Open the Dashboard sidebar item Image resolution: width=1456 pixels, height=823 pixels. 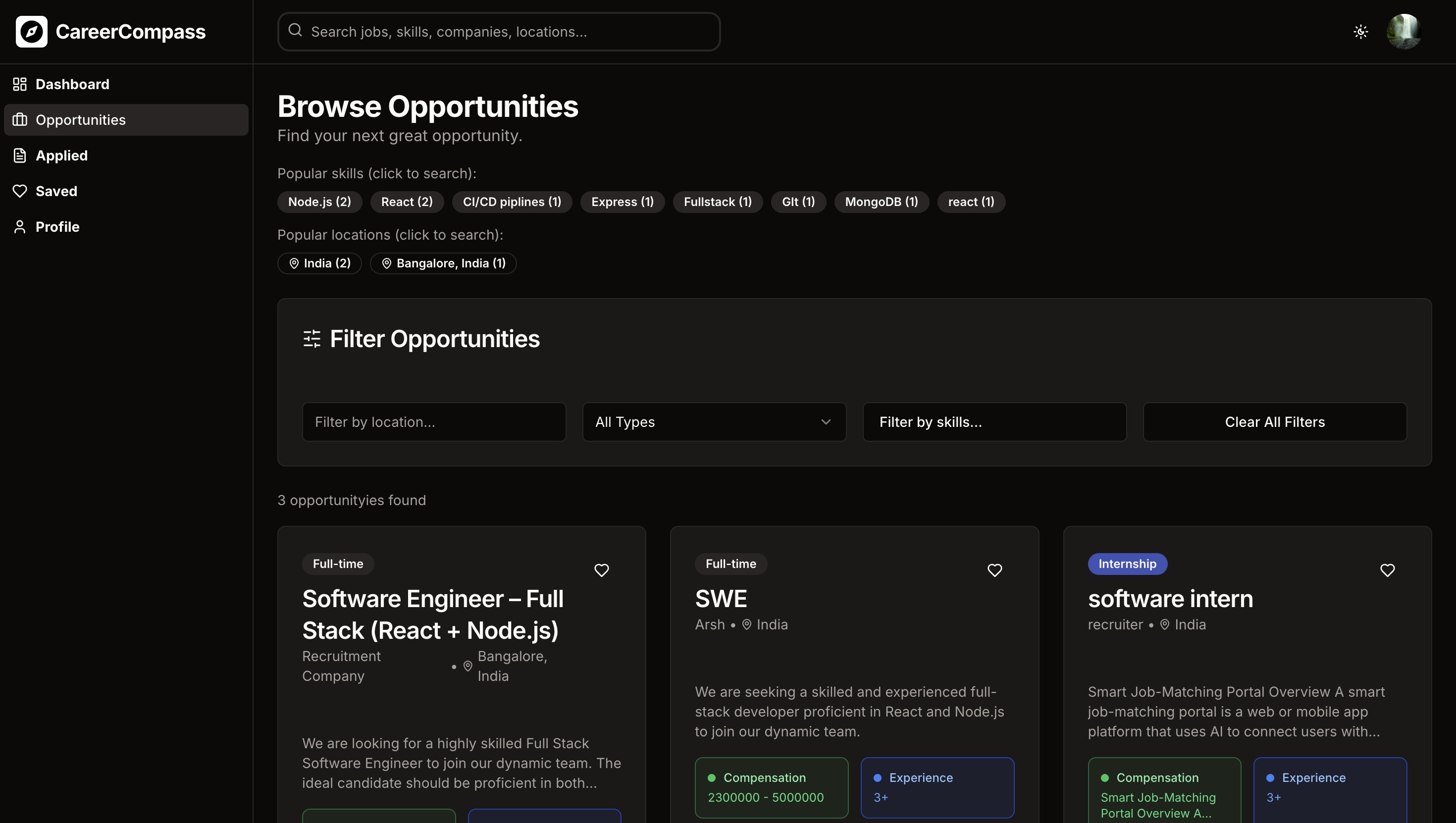point(72,84)
